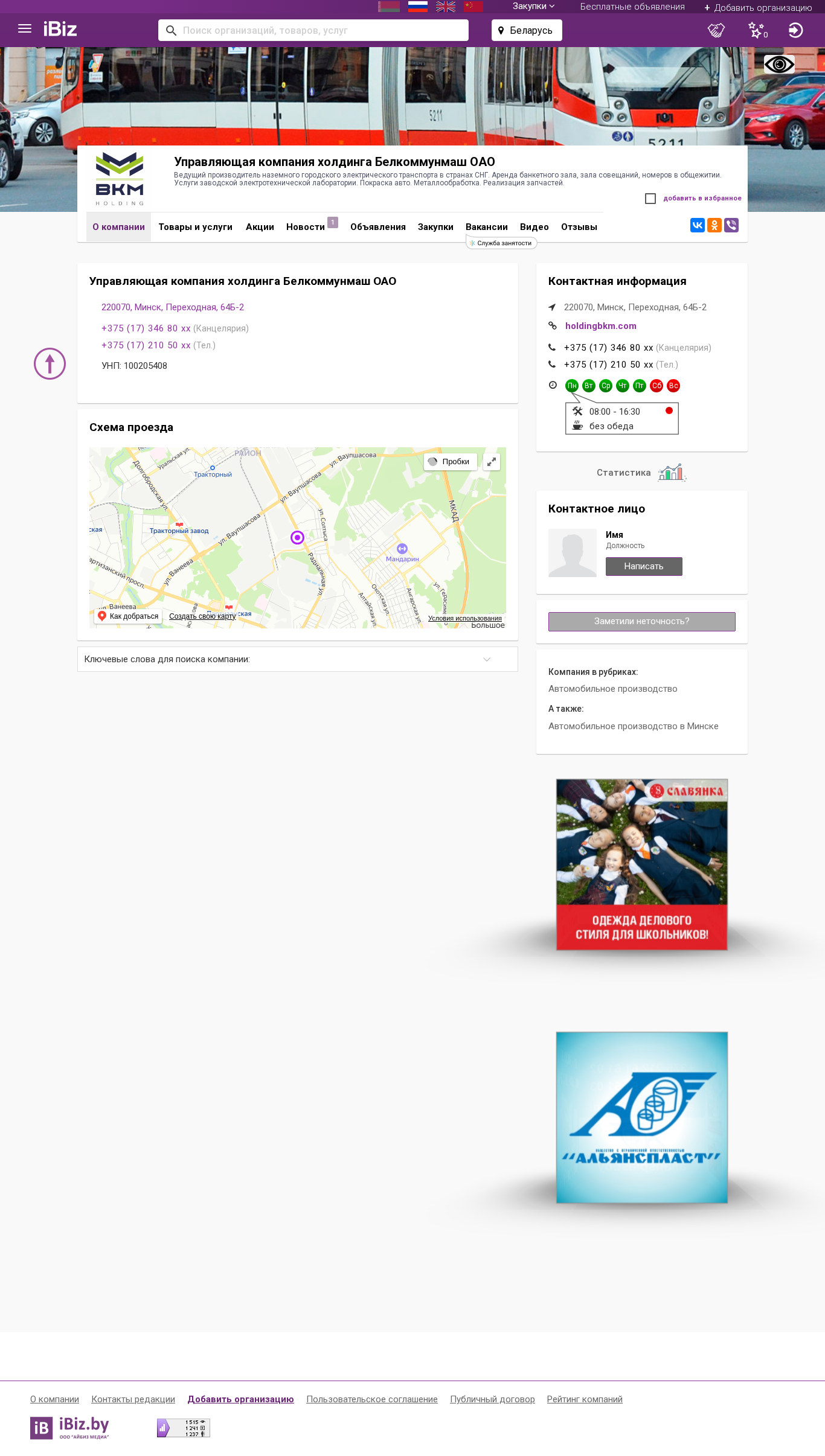The height and width of the screenshot is (1456, 825).
Task: Click the login arrow icon
Action: click(x=795, y=30)
